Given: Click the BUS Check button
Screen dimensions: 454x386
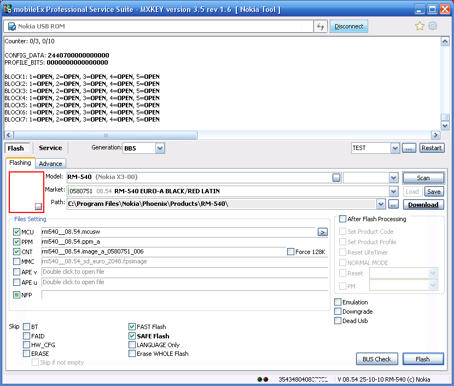Looking at the screenshot, I should (x=377, y=359).
